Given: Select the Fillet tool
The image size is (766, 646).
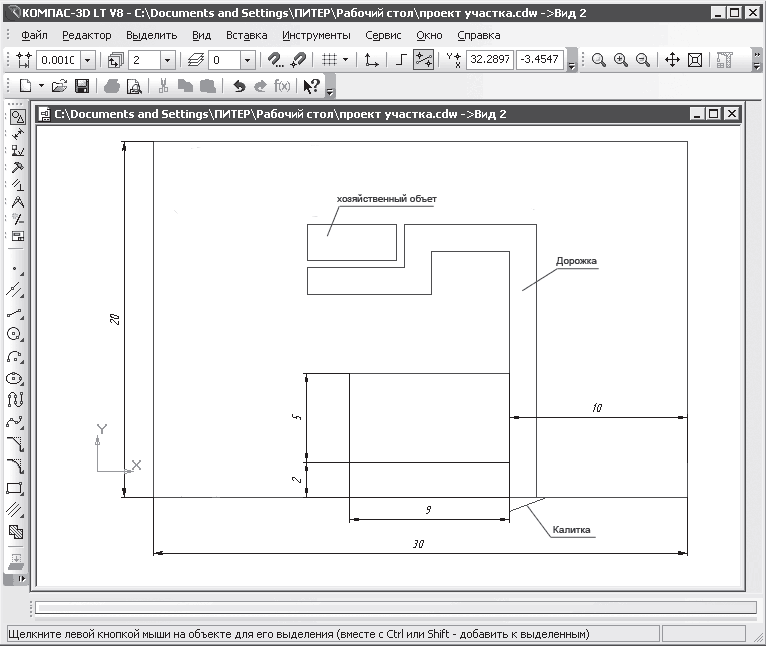Looking at the screenshot, I should click(16, 466).
